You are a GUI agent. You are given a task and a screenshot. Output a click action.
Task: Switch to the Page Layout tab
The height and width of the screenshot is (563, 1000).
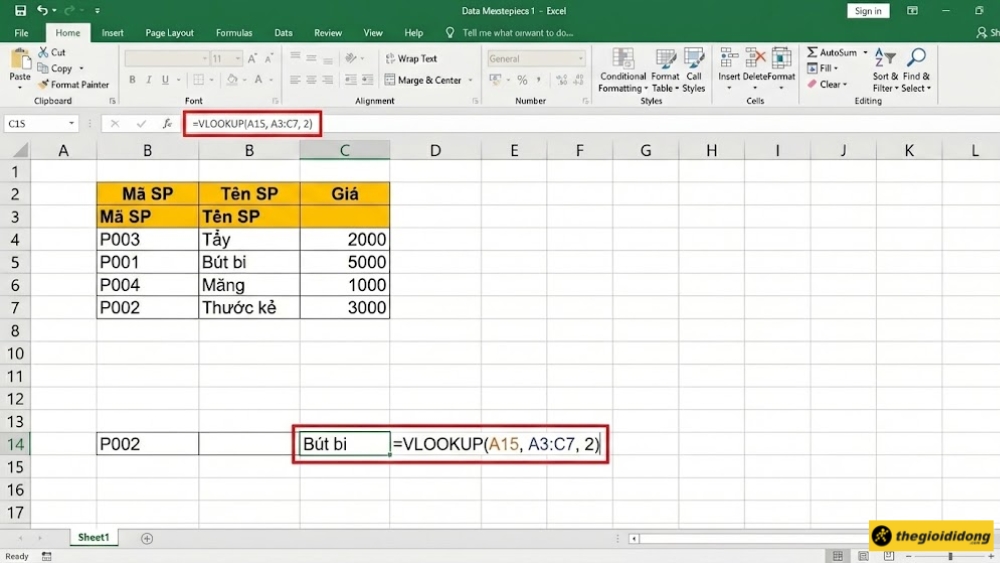point(169,33)
